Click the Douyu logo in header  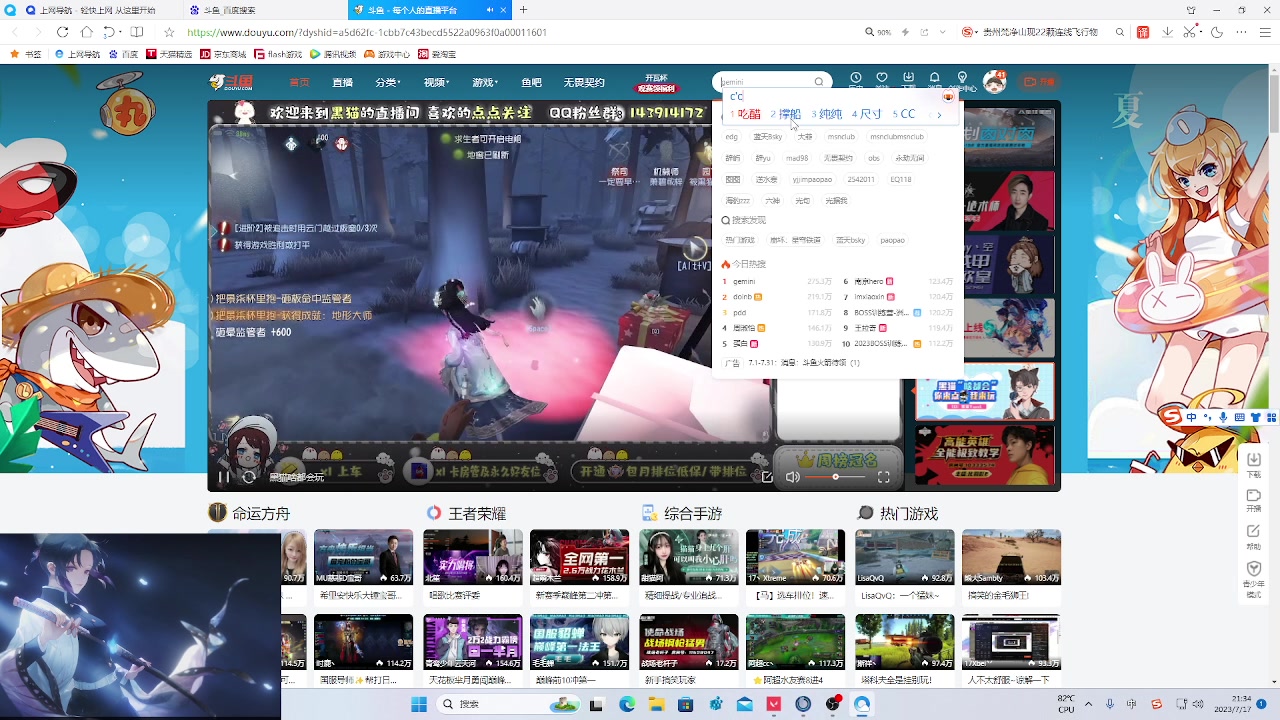click(x=231, y=82)
